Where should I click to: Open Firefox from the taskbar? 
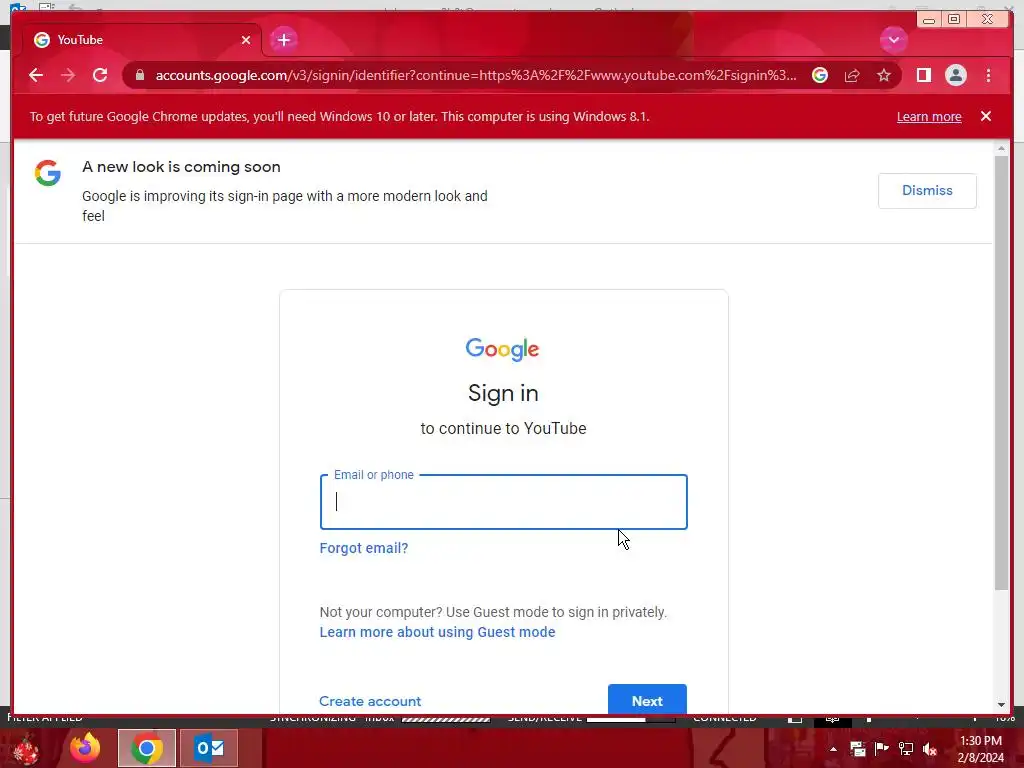coord(85,748)
